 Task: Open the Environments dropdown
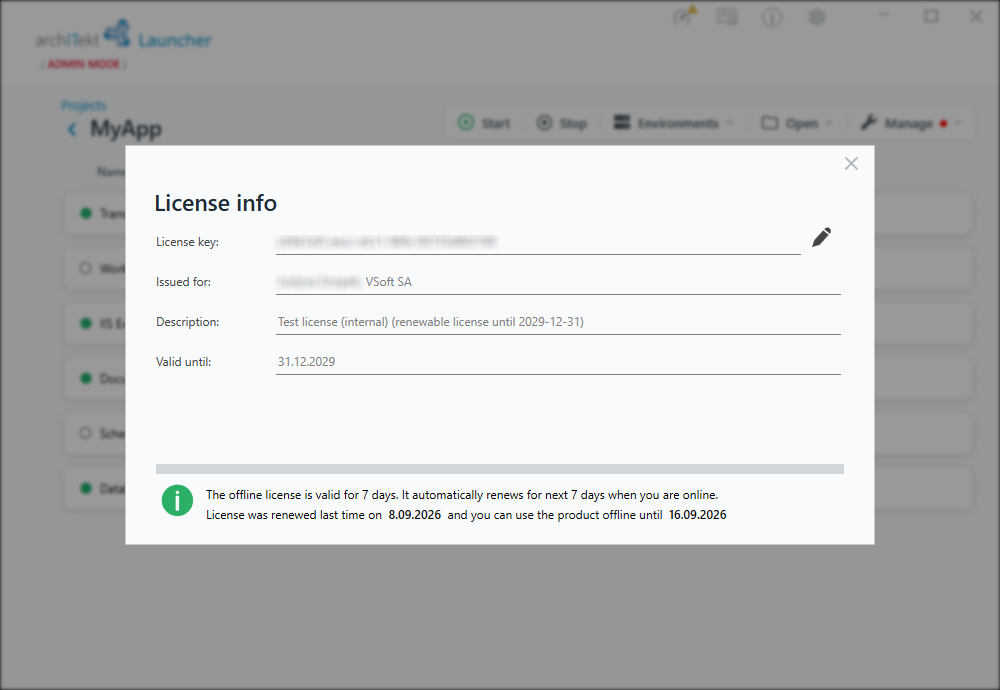pyautogui.click(x=673, y=123)
